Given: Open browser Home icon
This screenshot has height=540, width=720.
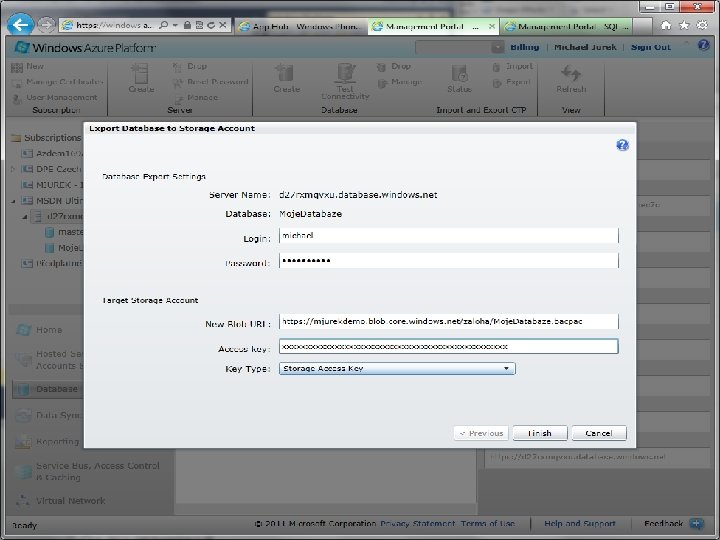Looking at the screenshot, I should point(665,25).
